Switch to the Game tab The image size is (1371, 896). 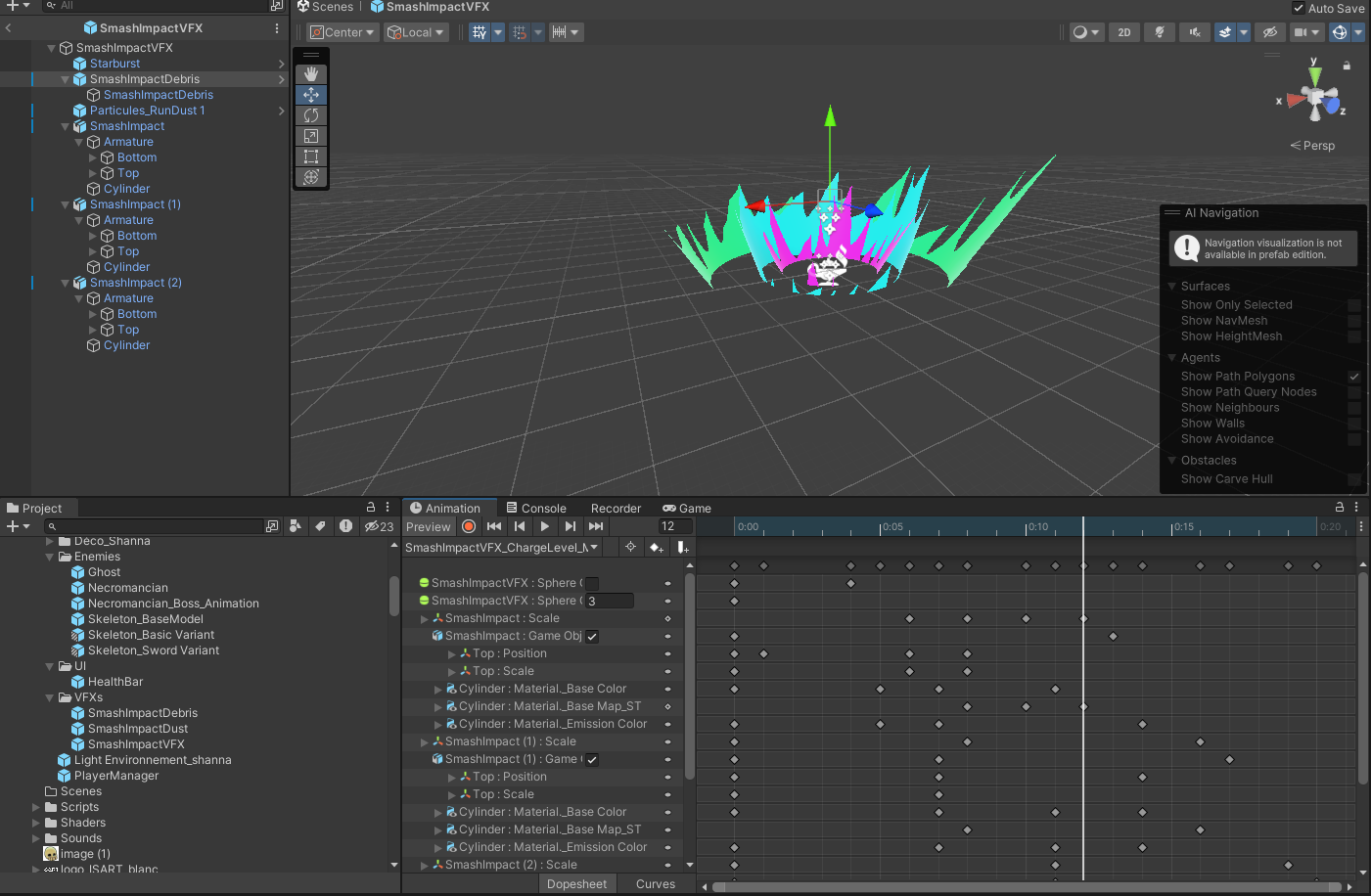click(x=687, y=508)
